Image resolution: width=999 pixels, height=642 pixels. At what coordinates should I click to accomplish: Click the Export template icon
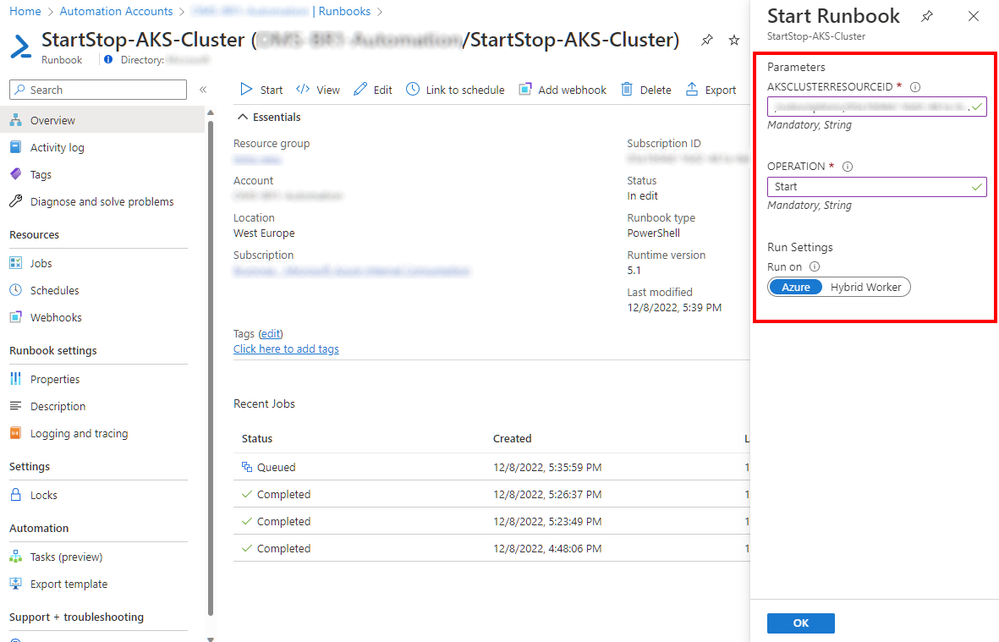coord(16,583)
